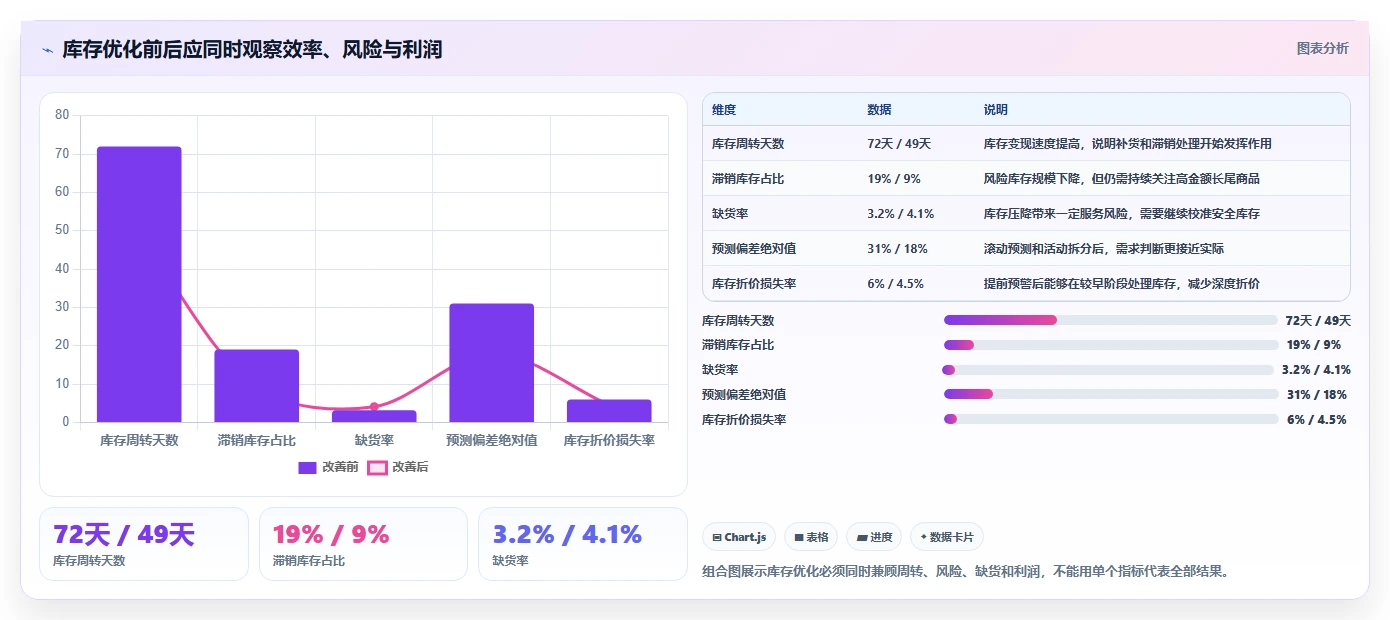The height and width of the screenshot is (620, 1390).
Task: Click table cell 31% / 18%
Action: 897,249
